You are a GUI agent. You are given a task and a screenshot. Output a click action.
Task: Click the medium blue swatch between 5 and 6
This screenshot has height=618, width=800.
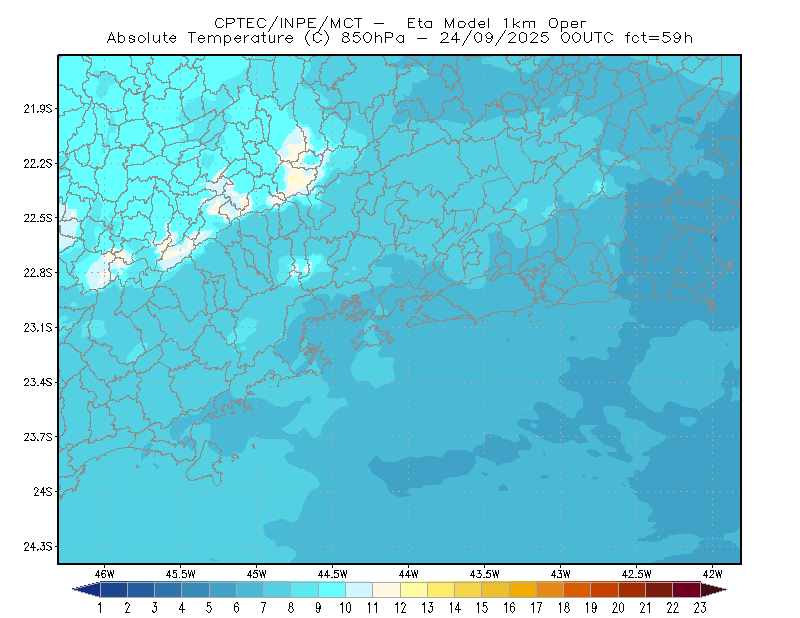point(222,590)
